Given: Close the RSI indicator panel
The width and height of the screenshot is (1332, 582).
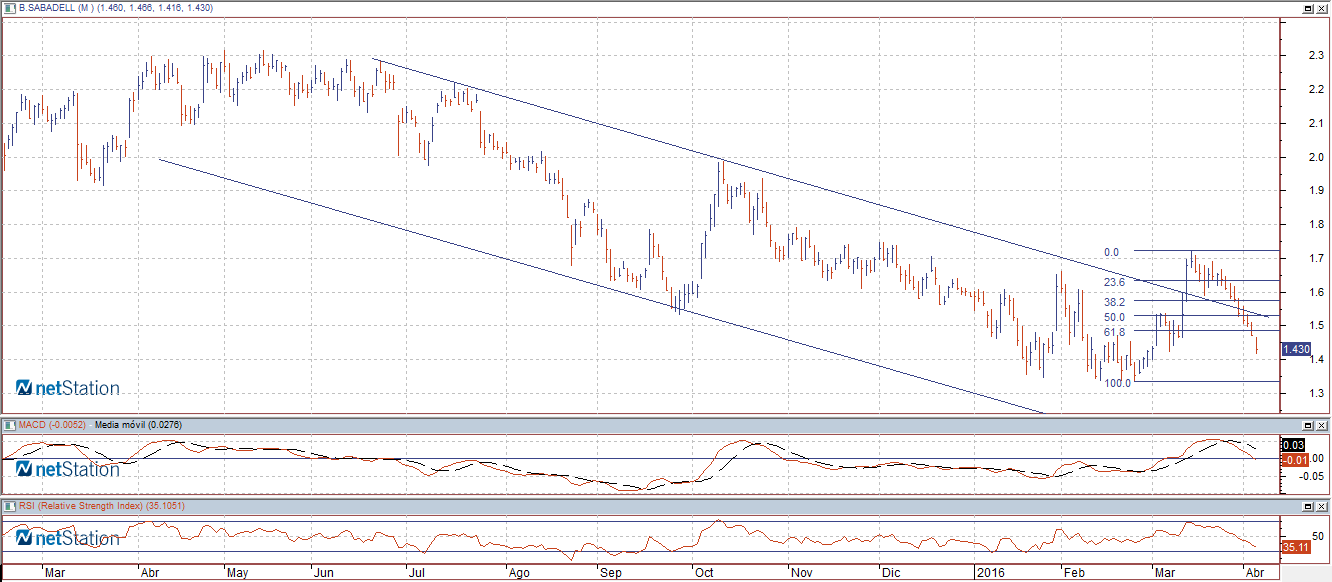Looking at the screenshot, I should tap(1322, 506).
